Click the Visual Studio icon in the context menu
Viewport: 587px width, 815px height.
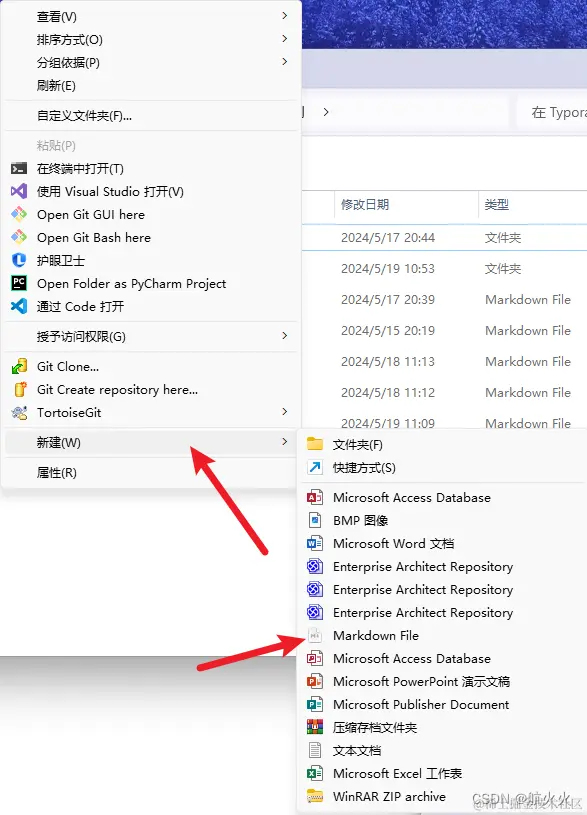19,191
